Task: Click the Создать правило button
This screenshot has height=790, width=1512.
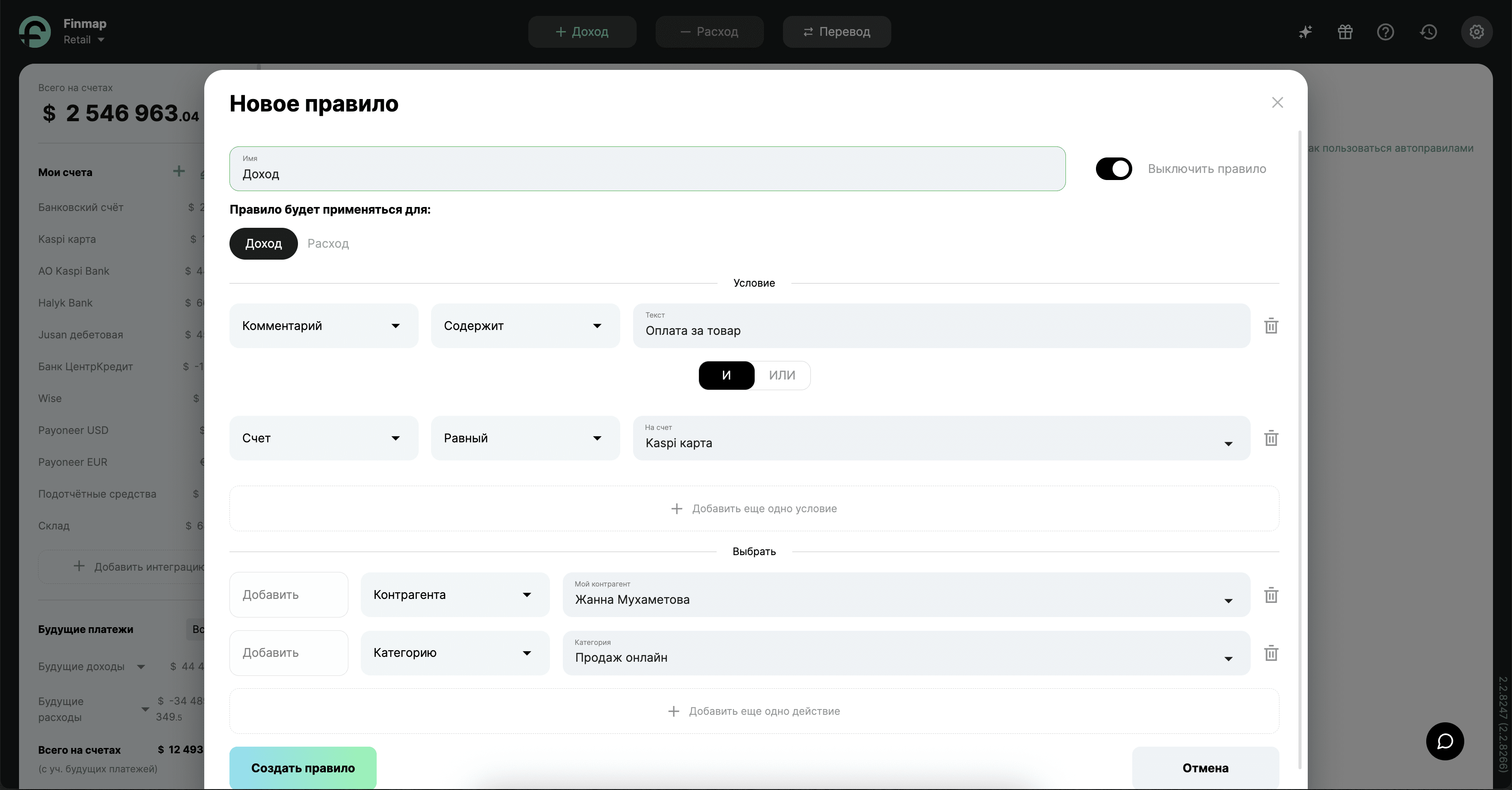Action: [303, 768]
